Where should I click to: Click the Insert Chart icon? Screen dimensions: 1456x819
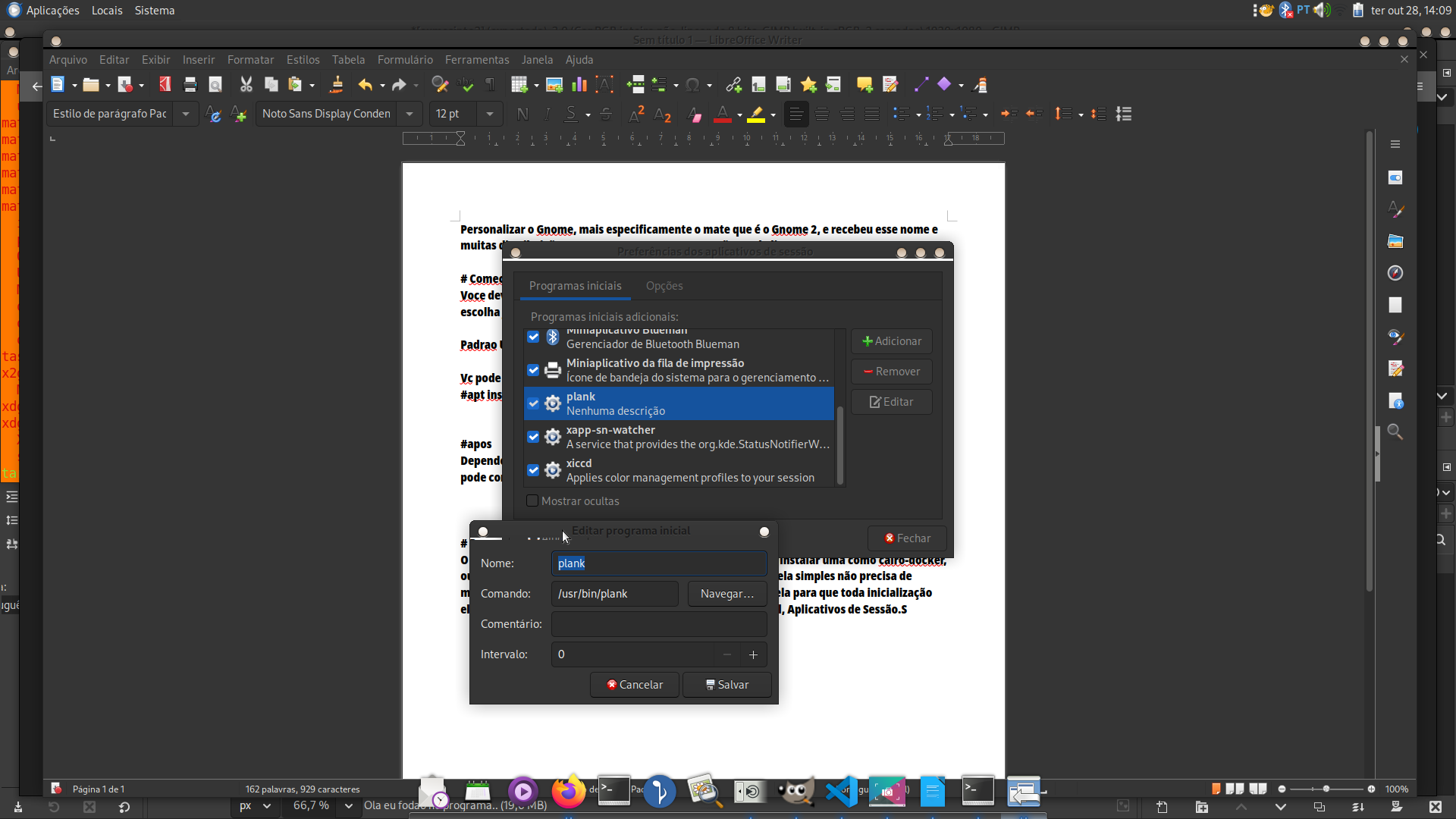[x=579, y=85]
